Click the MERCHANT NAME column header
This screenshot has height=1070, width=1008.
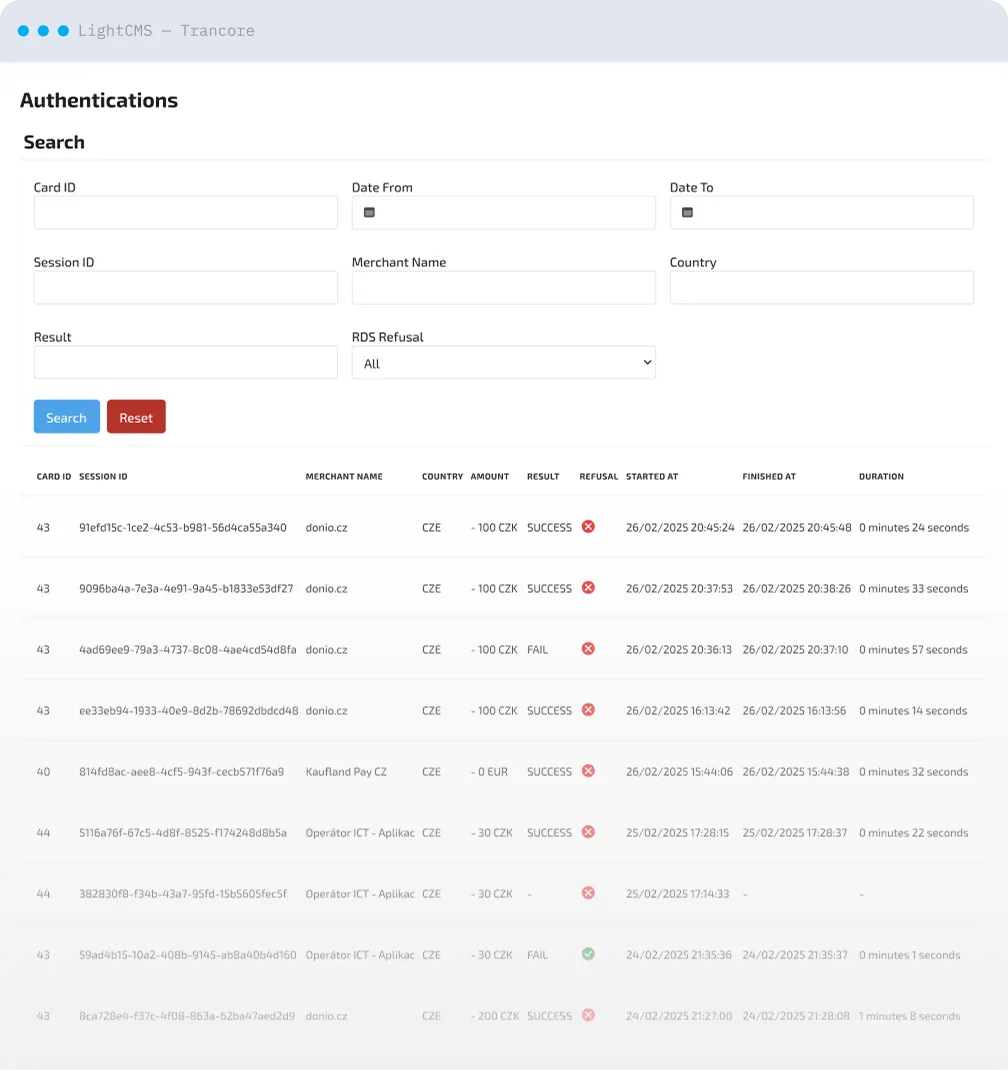tap(344, 476)
